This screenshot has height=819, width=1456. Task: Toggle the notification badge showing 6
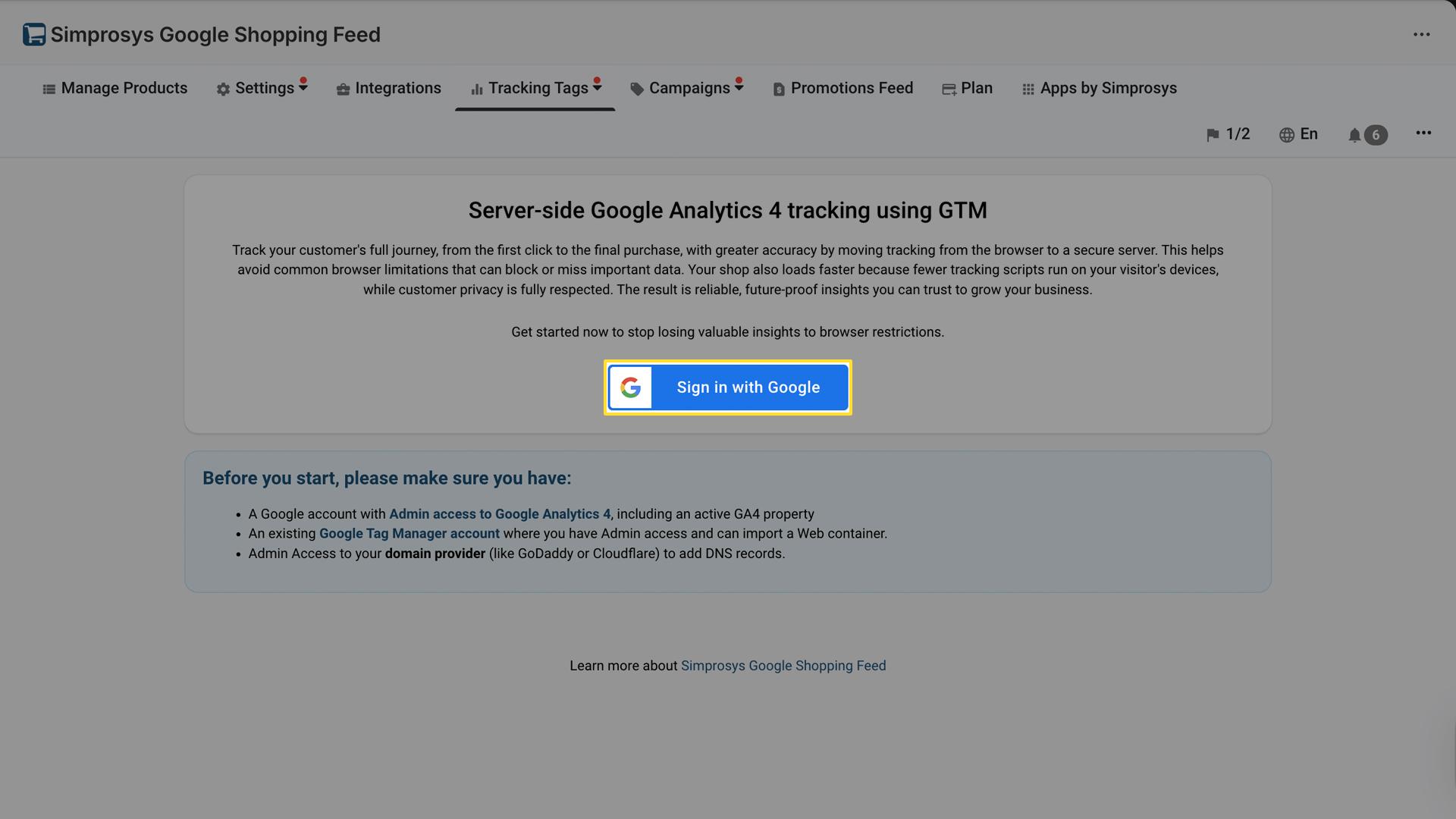(x=1376, y=134)
